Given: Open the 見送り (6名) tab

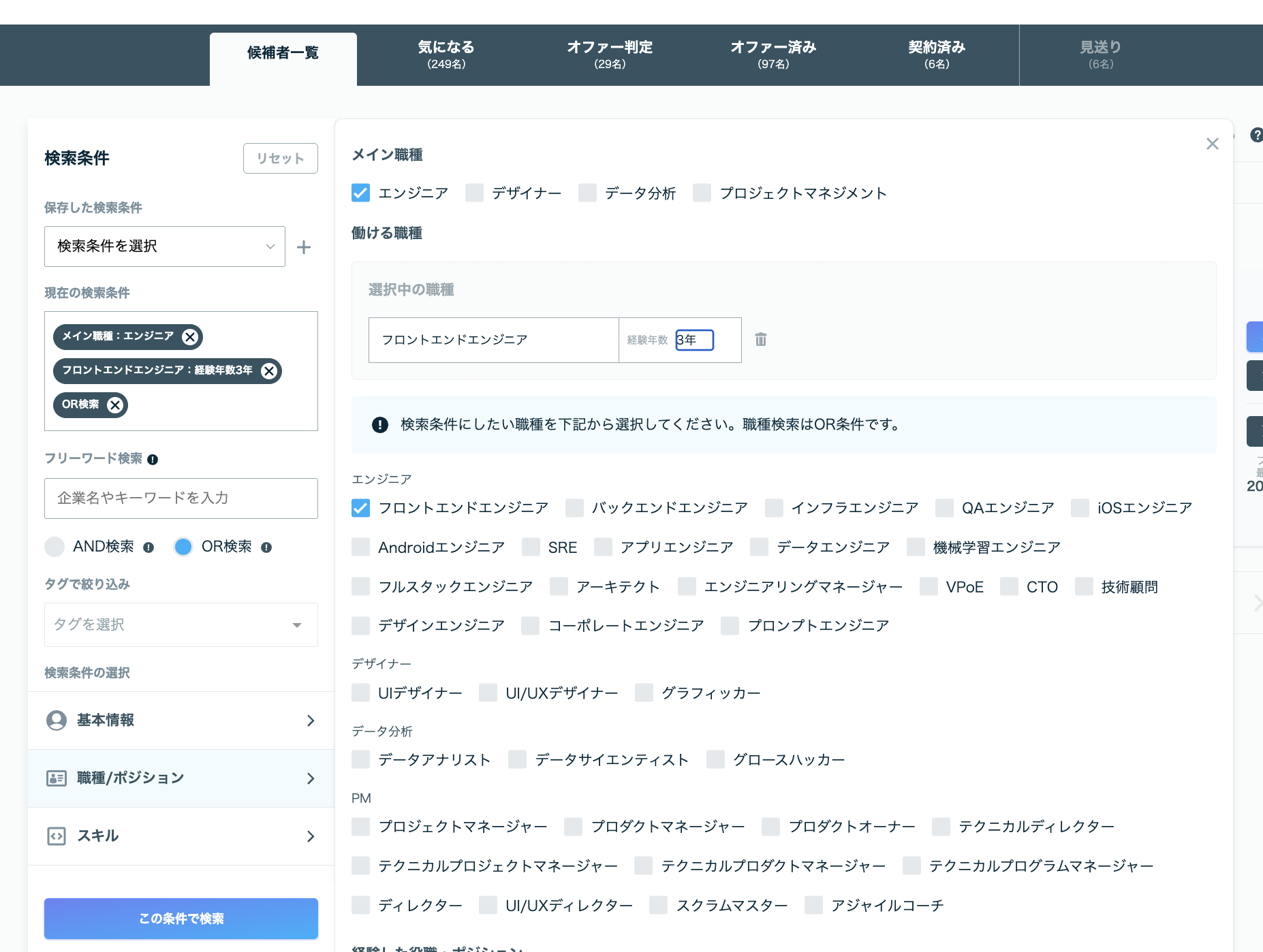Looking at the screenshot, I should [1100, 54].
